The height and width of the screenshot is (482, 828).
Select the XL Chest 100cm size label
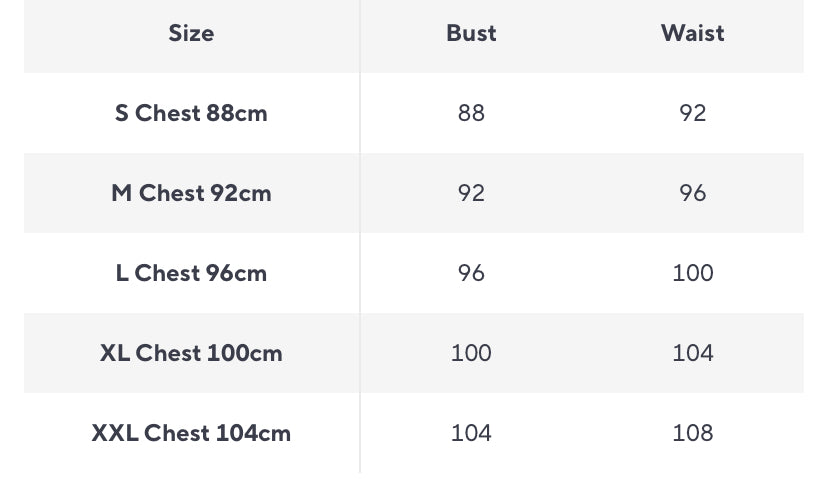[x=191, y=353]
